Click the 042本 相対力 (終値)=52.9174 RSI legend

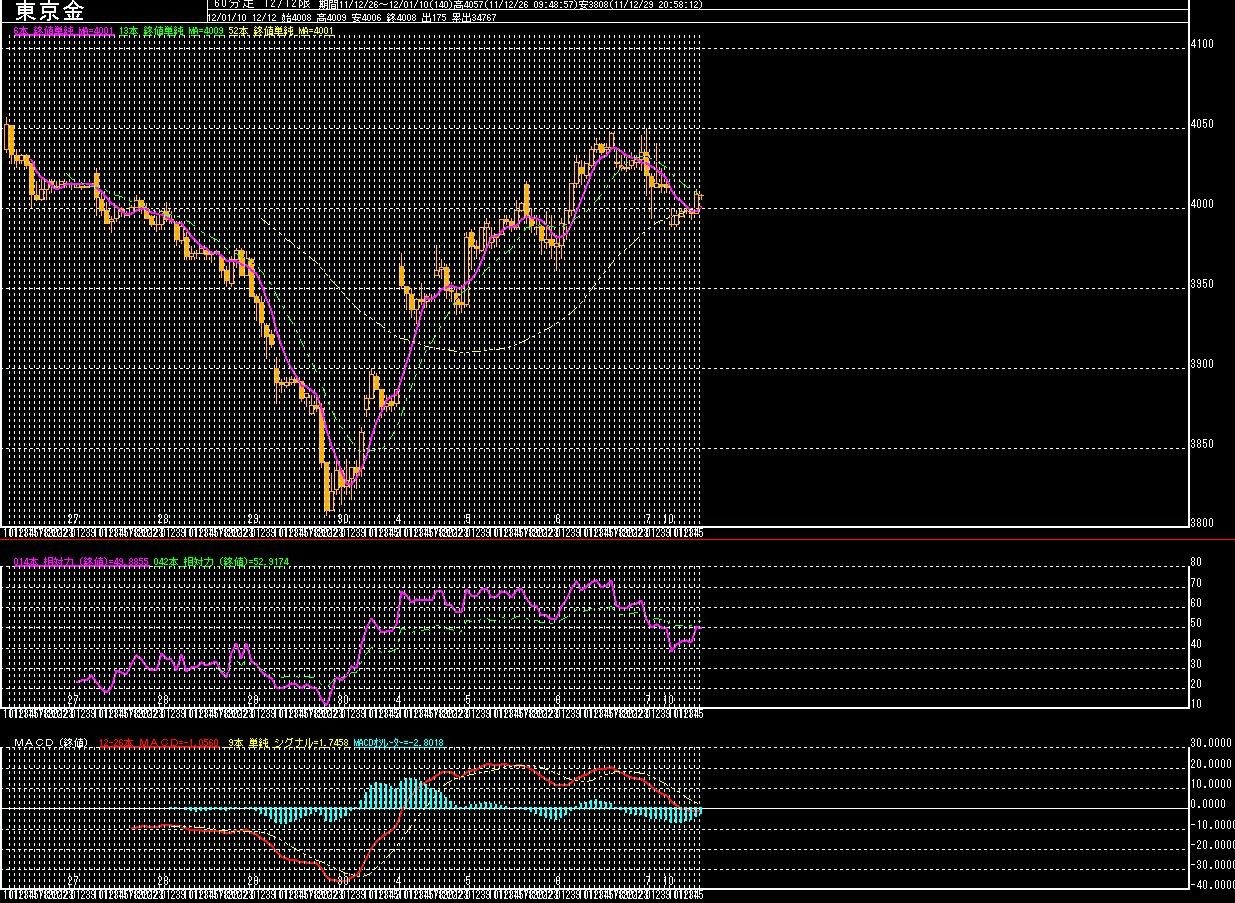pyautogui.click(x=222, y=563)
